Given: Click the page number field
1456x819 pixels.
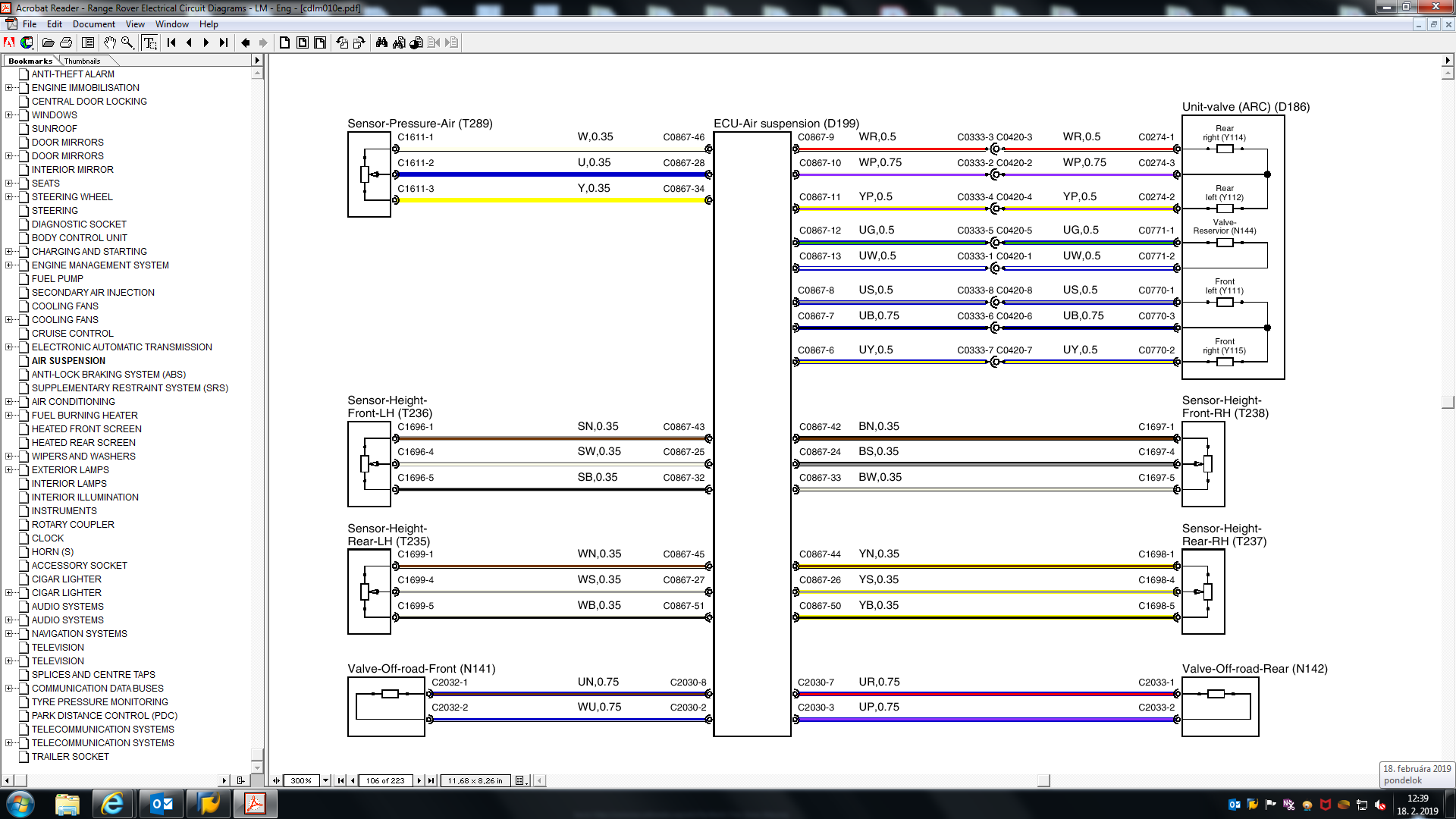Looking at the screenshot, I should coord(385,780).
